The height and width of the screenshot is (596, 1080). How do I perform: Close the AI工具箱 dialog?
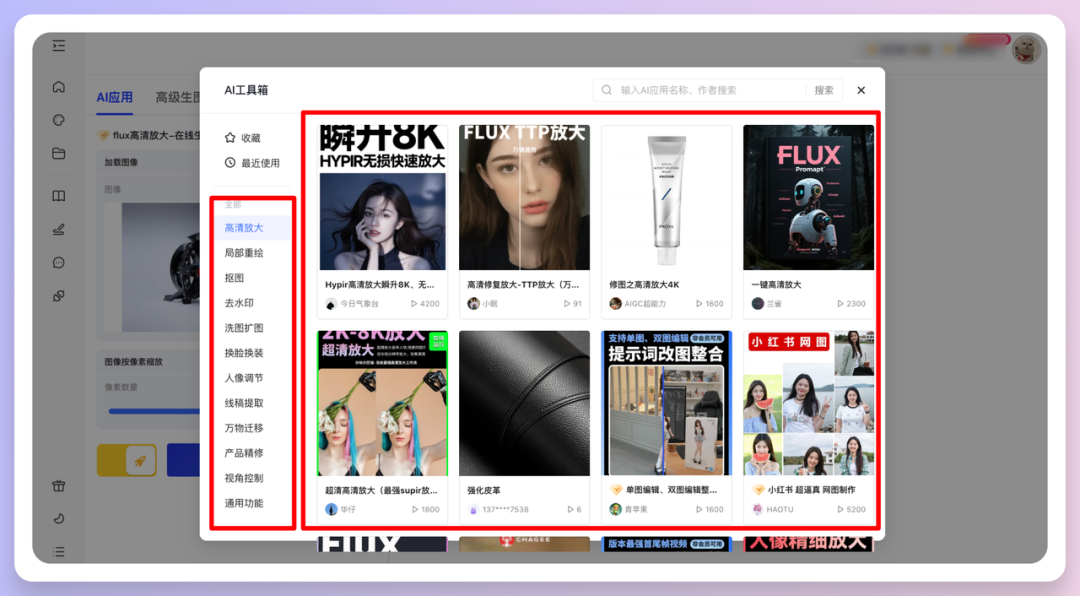tap(861, 90)
